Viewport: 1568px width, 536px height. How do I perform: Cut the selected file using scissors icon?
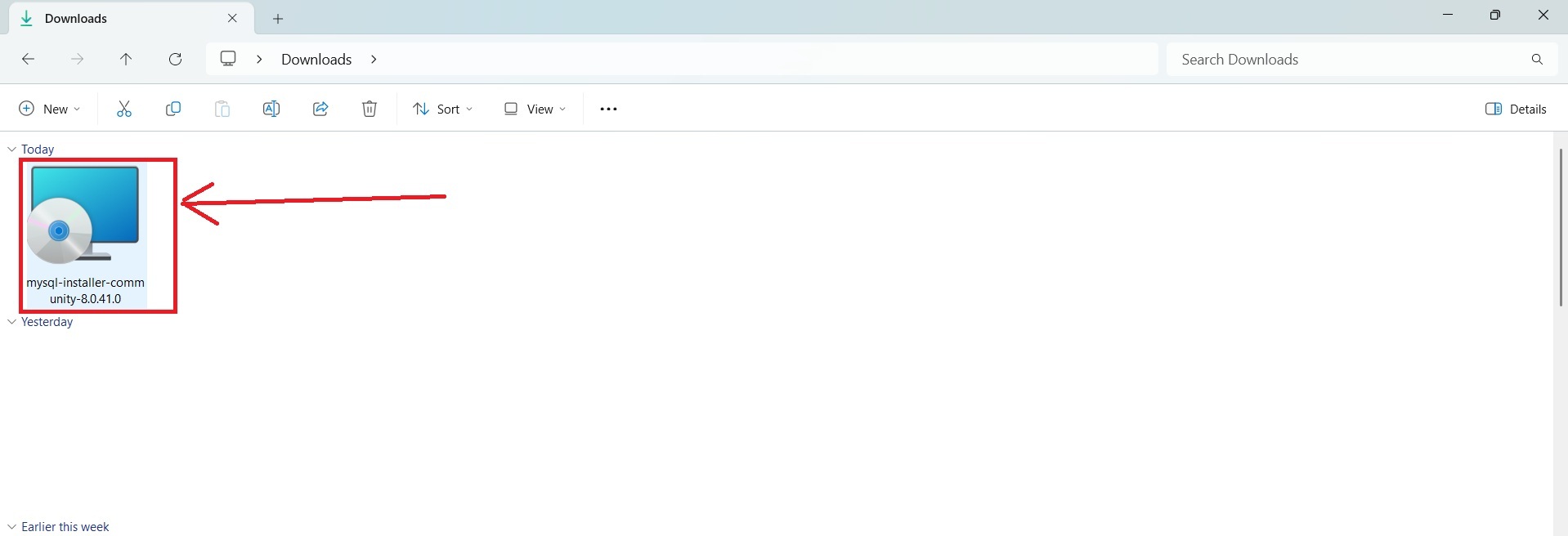[x=124, y=109]
